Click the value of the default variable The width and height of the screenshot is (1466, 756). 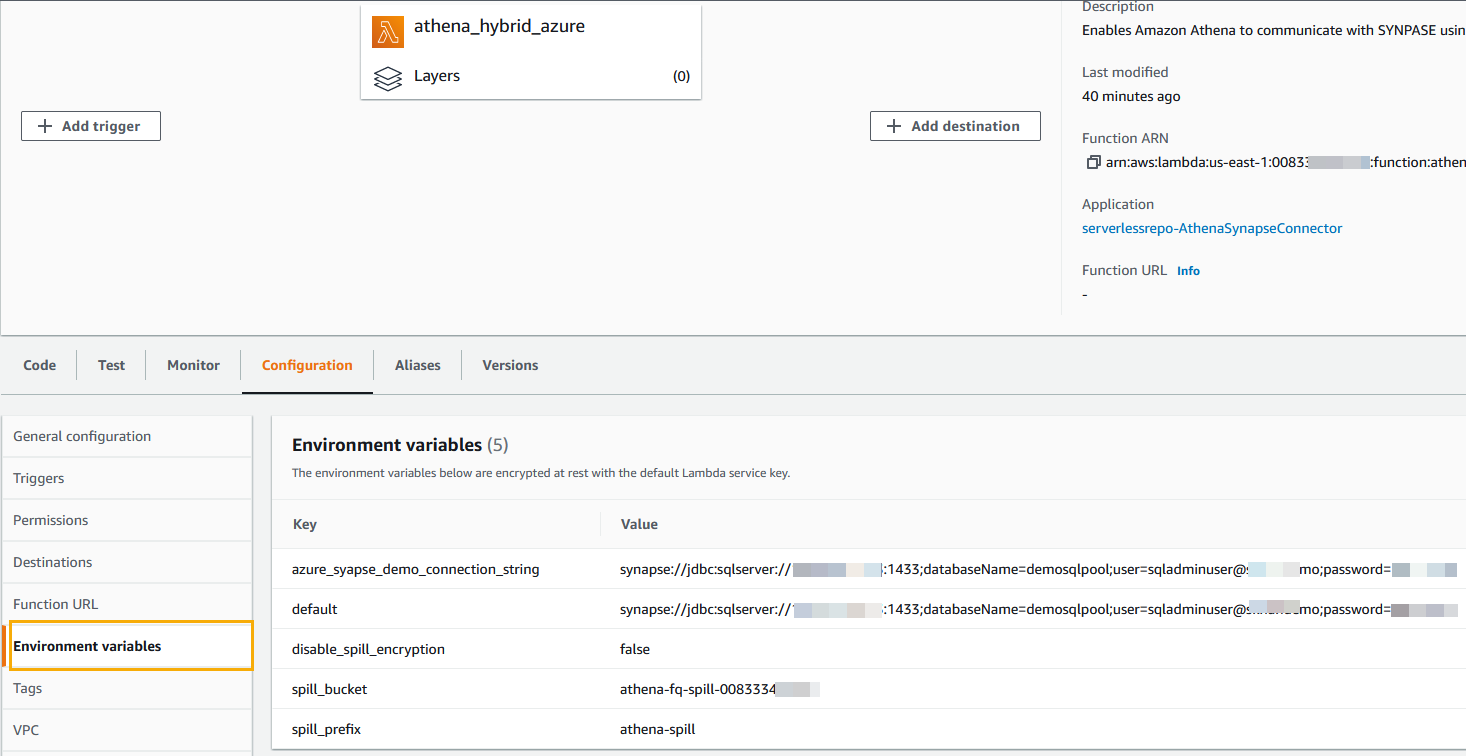coord(1039,609)
